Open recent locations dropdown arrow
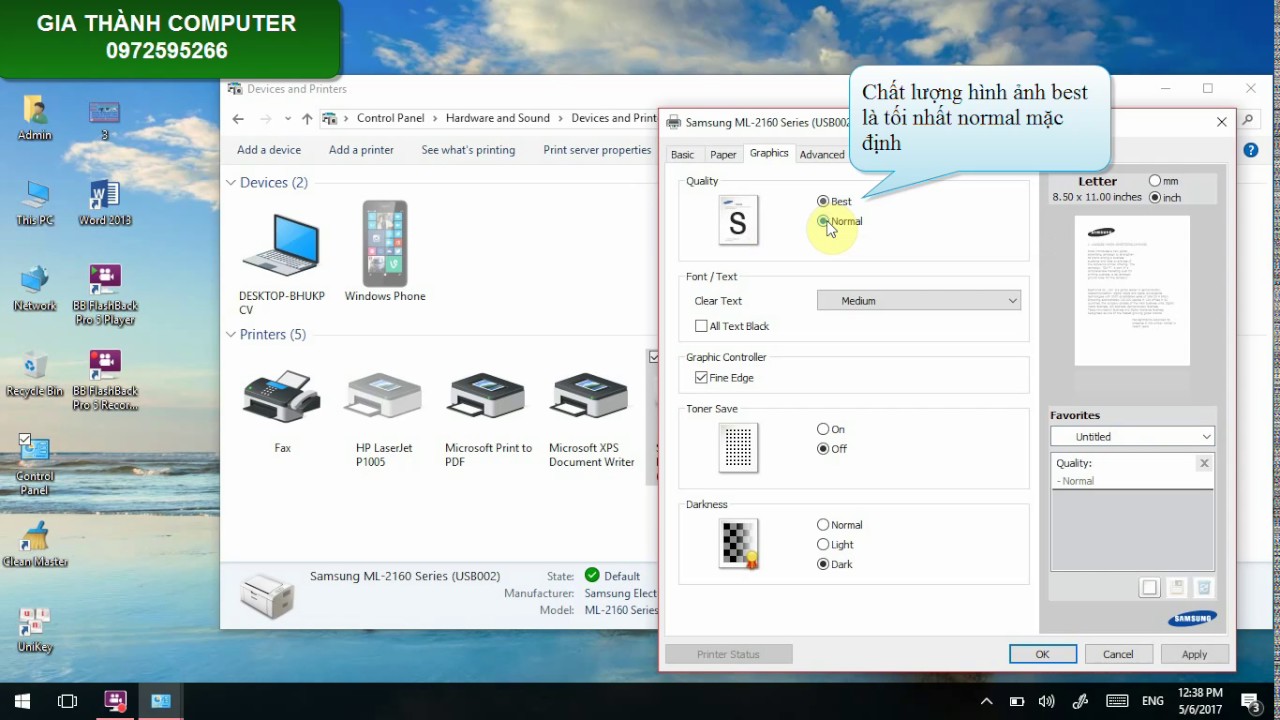Image resolution: width=1280 pixels, height=720 pixels. [288, 119]
